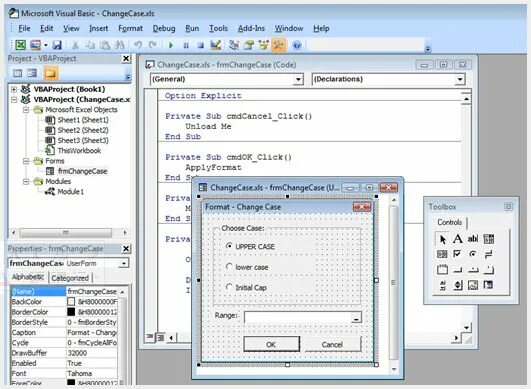Select the TextBox tool in Toolbox
The height and width of the screenshot is (389, 531).
473,239
